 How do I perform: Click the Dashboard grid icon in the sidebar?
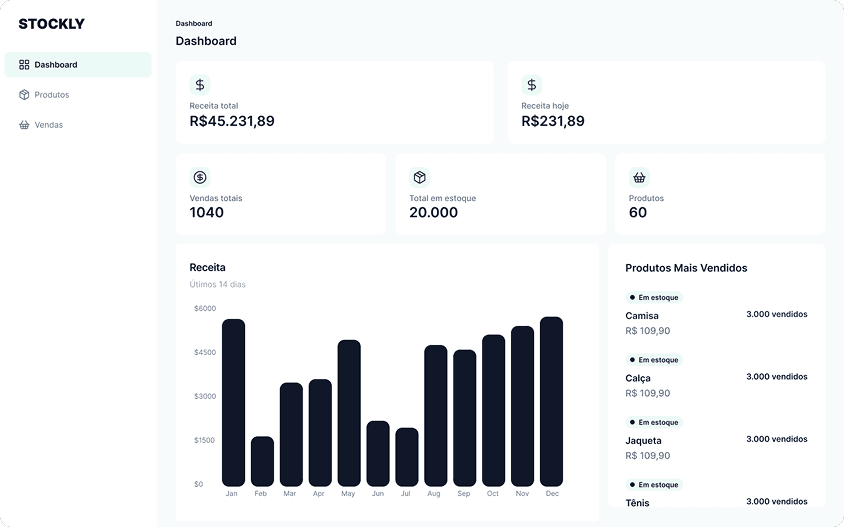24,65
